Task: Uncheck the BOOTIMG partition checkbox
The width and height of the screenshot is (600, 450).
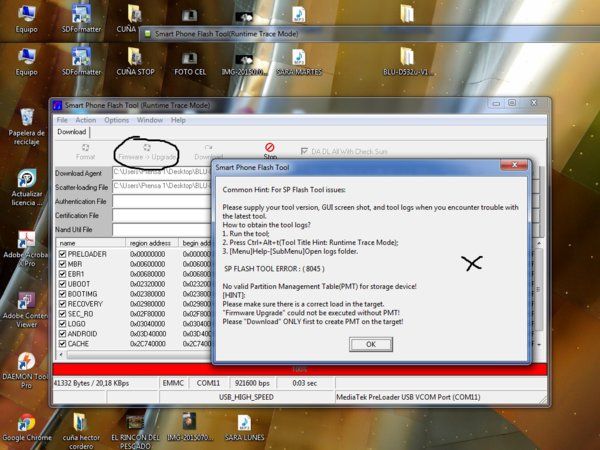Action: click(x=62, y=293)
